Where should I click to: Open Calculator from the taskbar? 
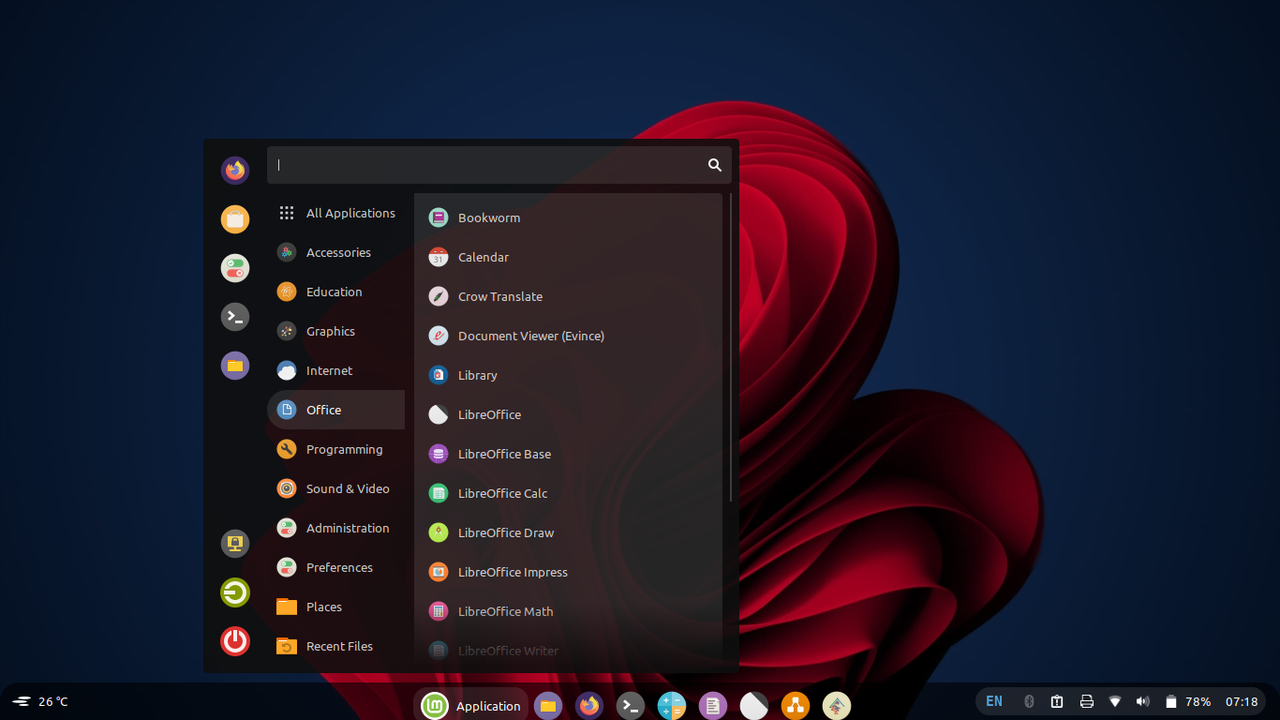672,706
